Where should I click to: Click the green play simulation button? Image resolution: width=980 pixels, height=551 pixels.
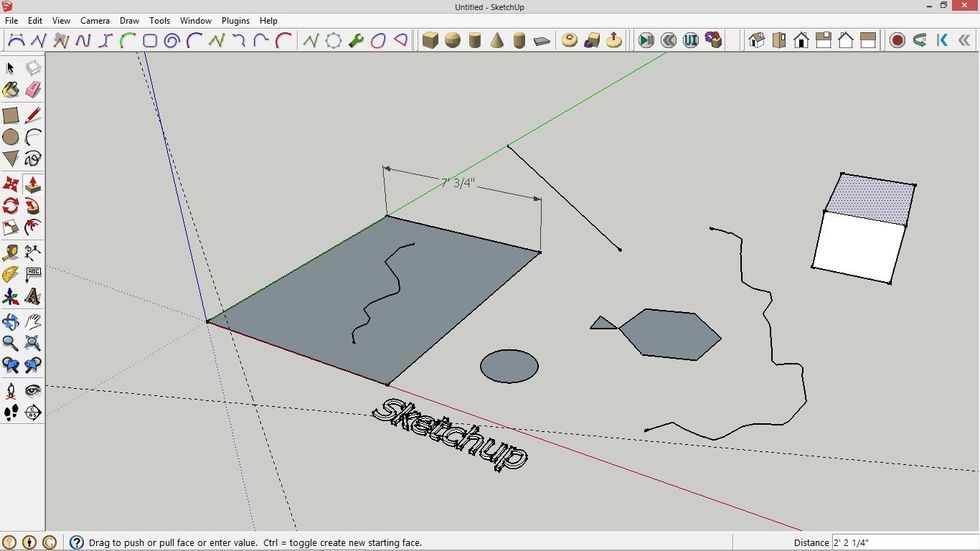[646, 41]
